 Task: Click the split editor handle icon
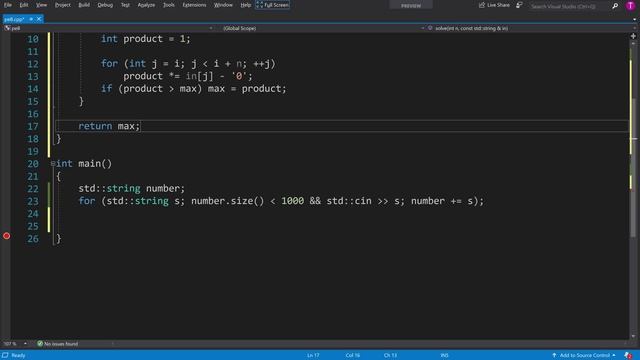tap(633, 36)
